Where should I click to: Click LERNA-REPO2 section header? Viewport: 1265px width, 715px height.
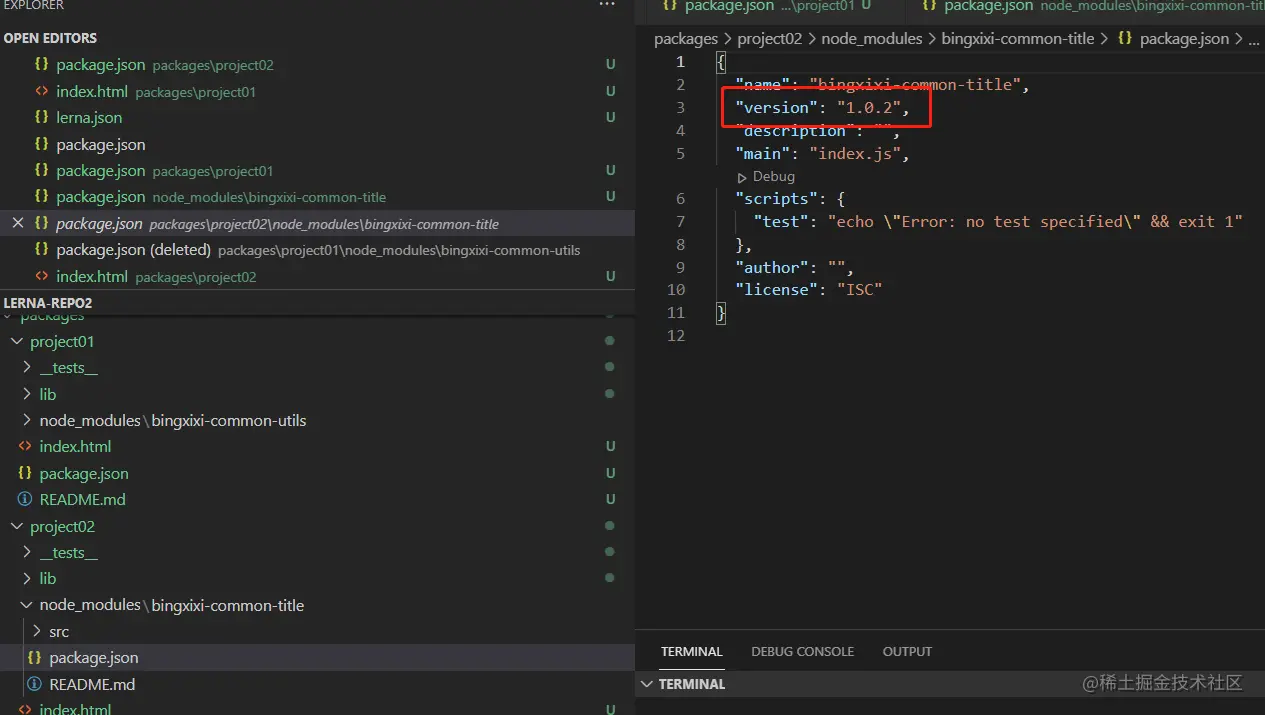click(x=48, y=303)
